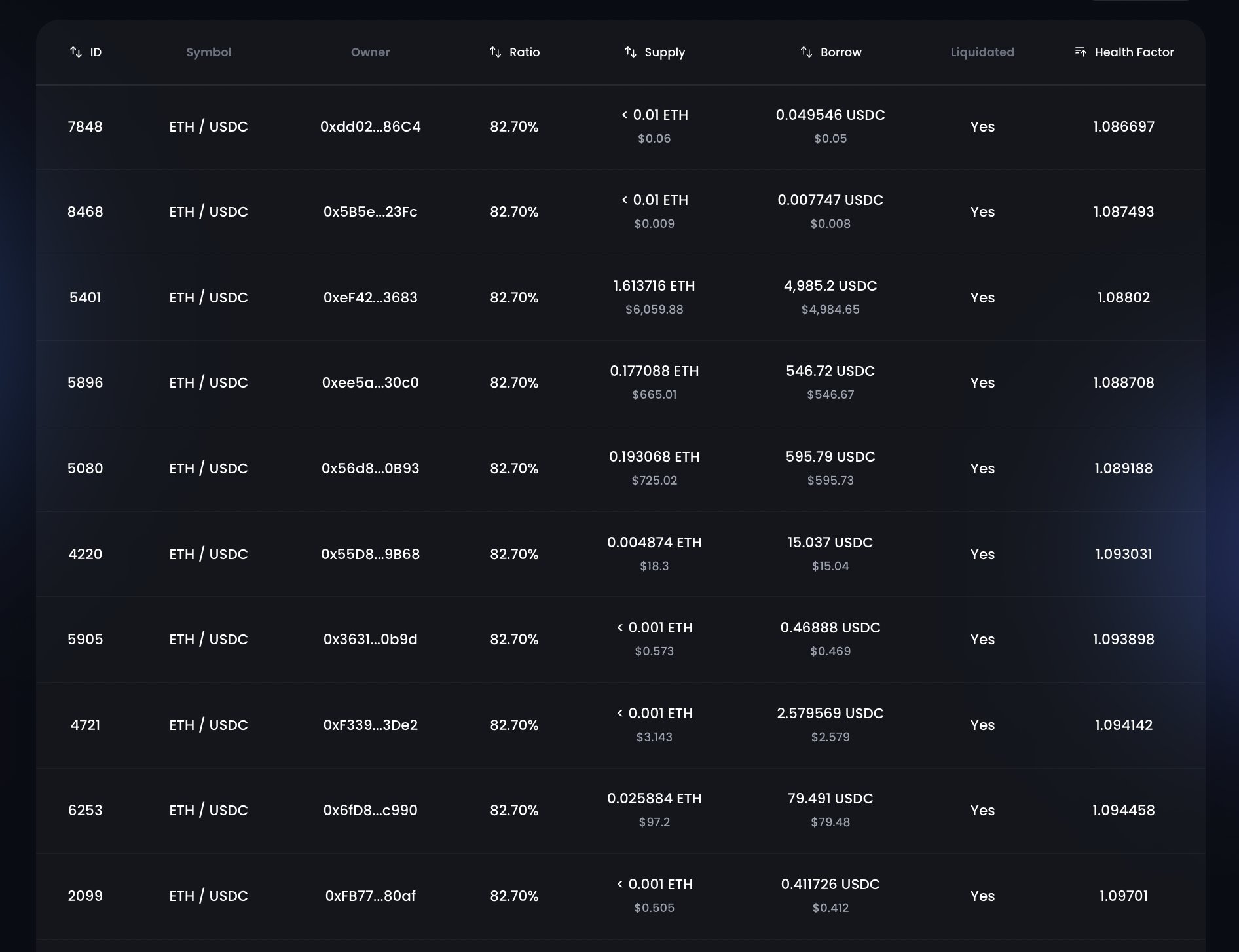Open position ID 7848
The image size is (1239, 952).
point(85,127)
